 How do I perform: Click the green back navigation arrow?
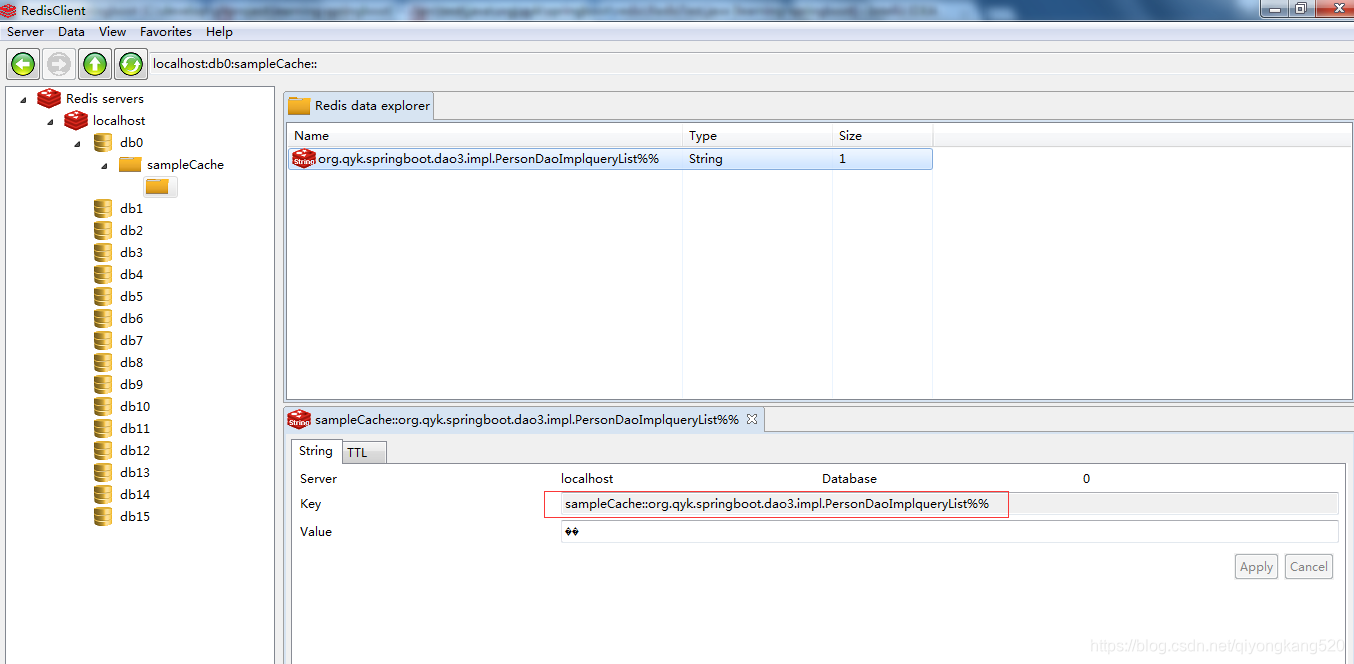[24, 64]
